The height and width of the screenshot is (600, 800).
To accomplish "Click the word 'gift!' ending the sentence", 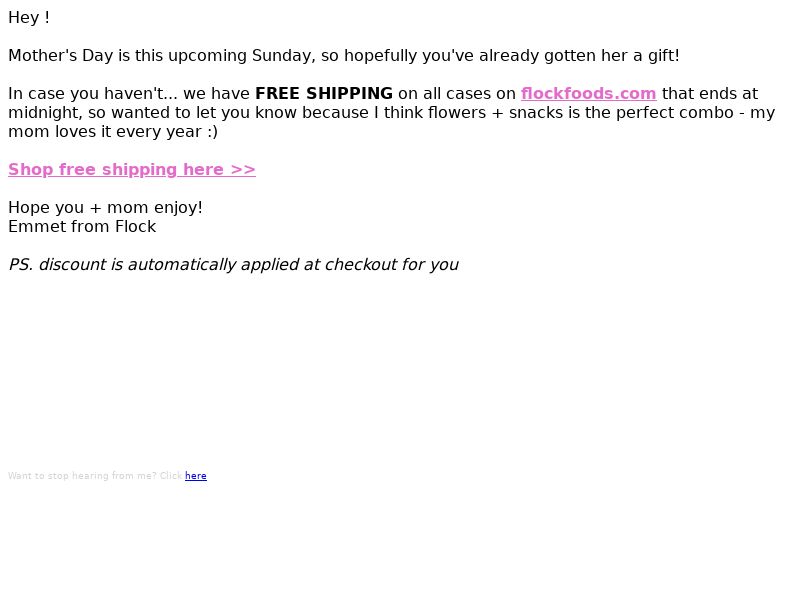I will coord(663,56).
